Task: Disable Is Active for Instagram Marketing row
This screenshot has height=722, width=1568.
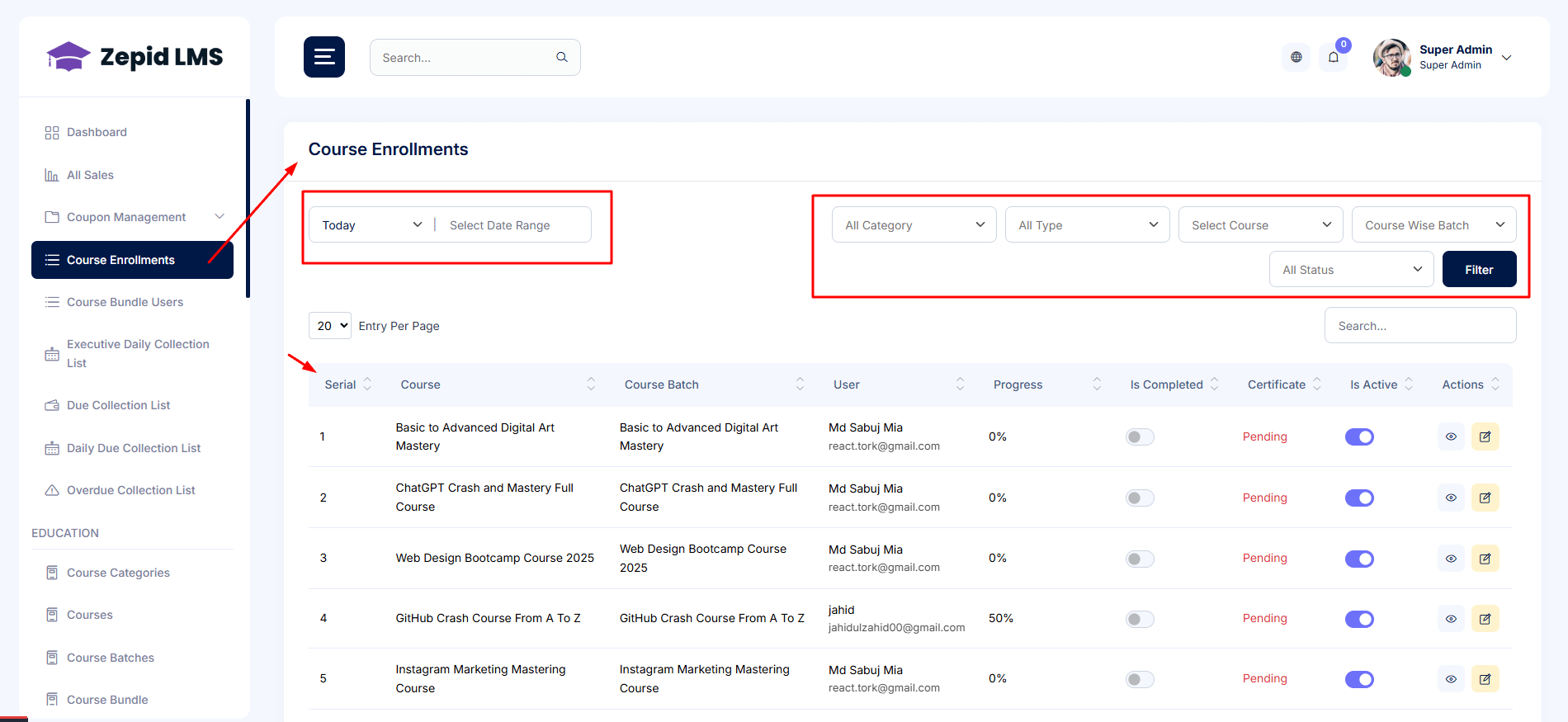Action: click(1359, 679)
